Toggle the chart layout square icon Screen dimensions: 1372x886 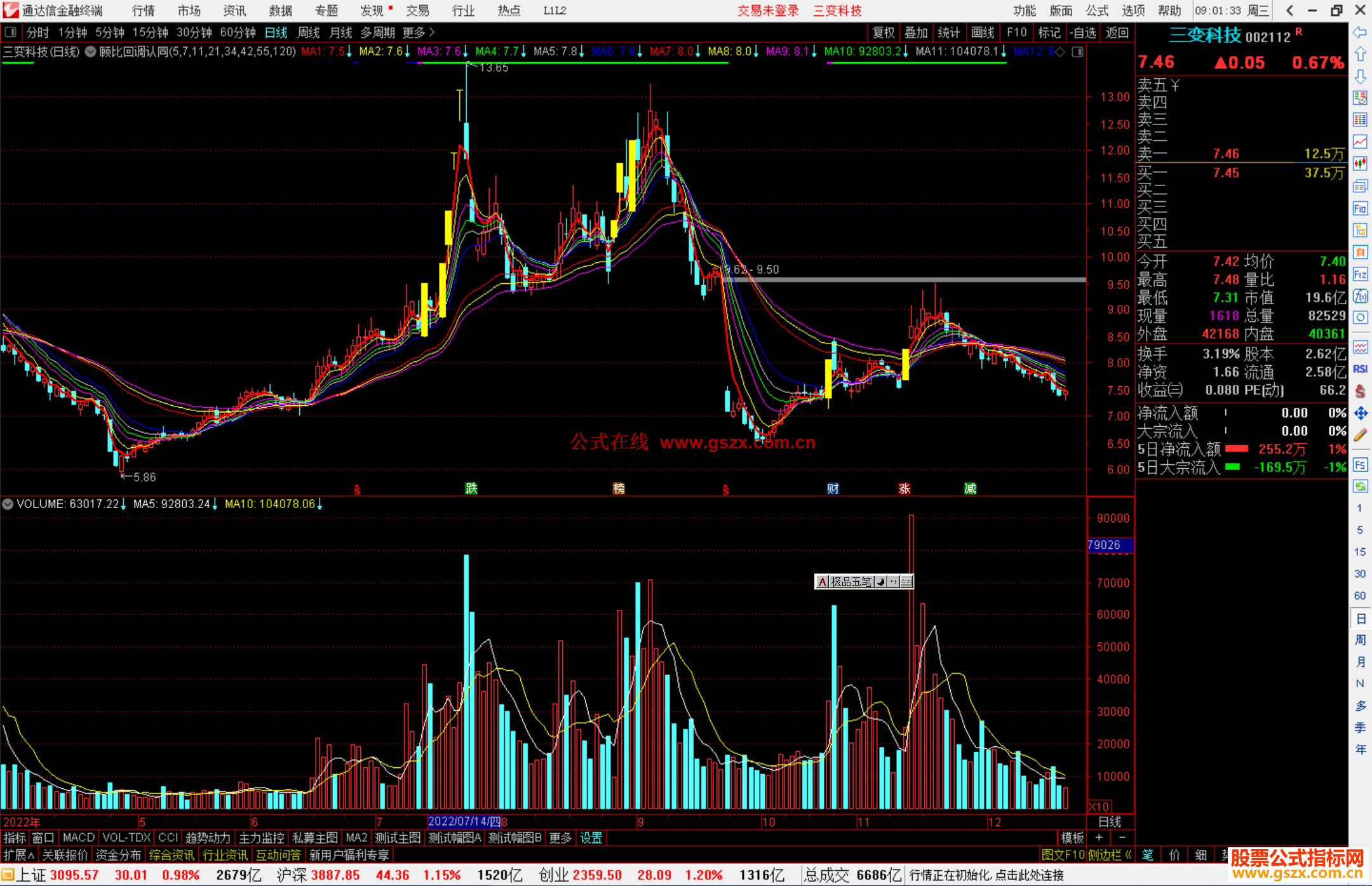[10, 32]
